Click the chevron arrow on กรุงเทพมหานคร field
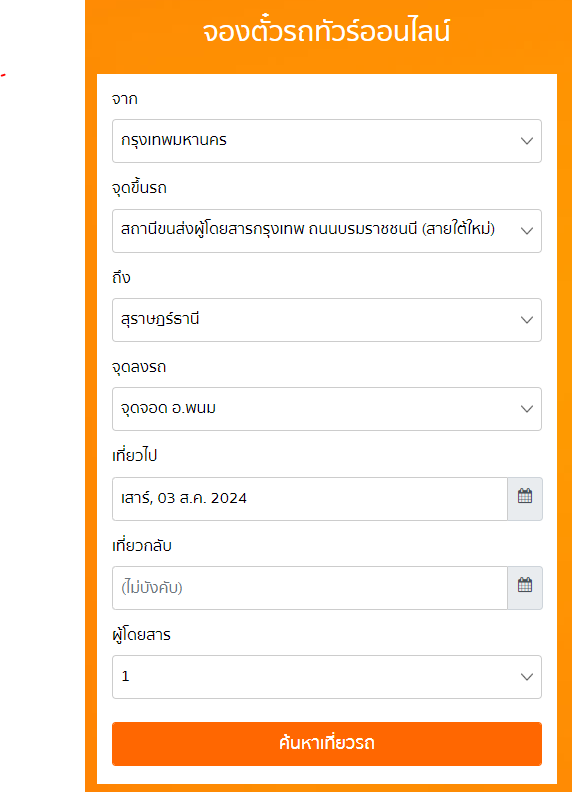Image resolution: width=572 pixels, height=792 pixels. 527,141
